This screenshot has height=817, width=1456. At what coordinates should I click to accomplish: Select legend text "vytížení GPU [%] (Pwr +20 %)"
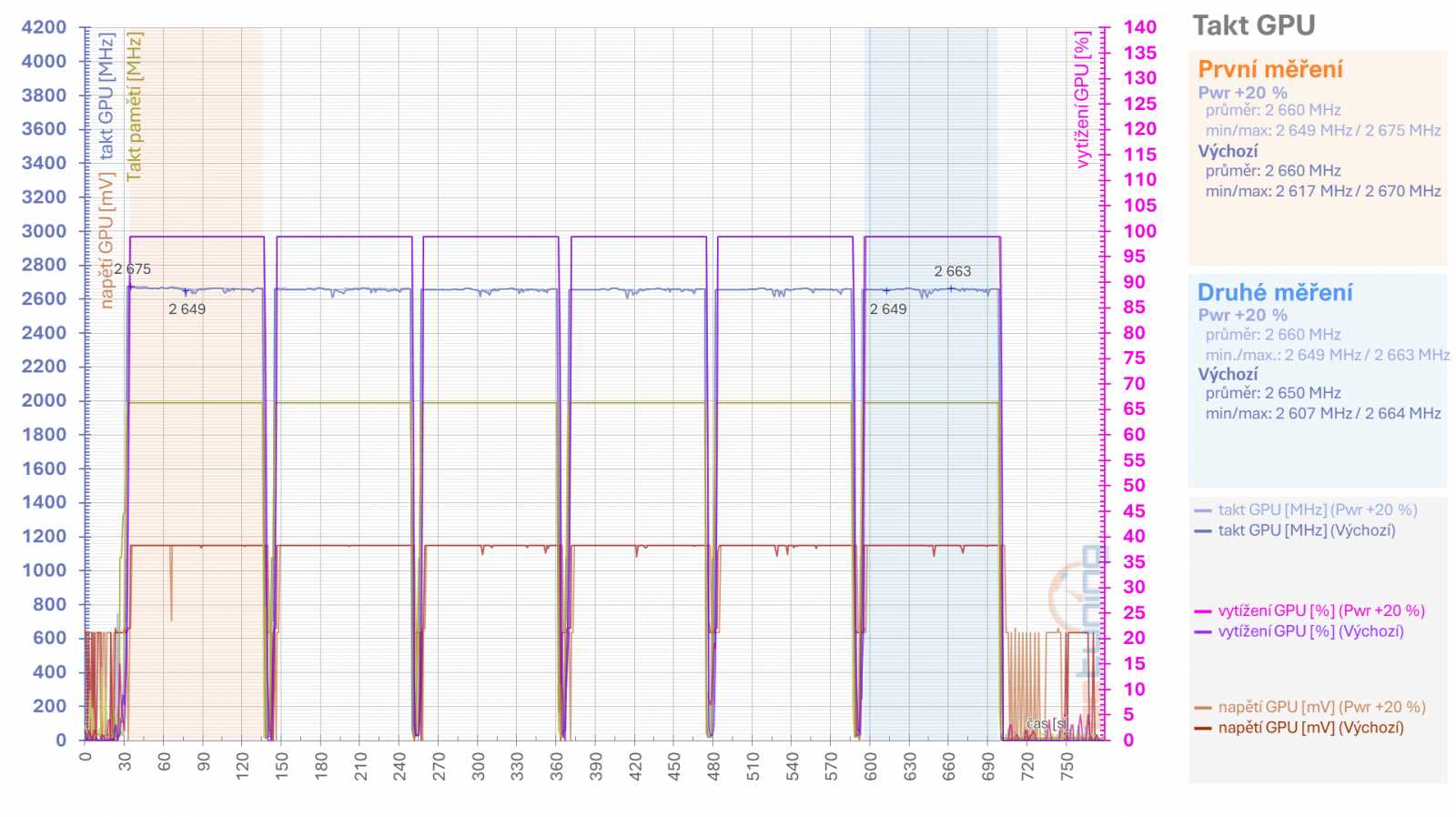(x=1321, y=611)
